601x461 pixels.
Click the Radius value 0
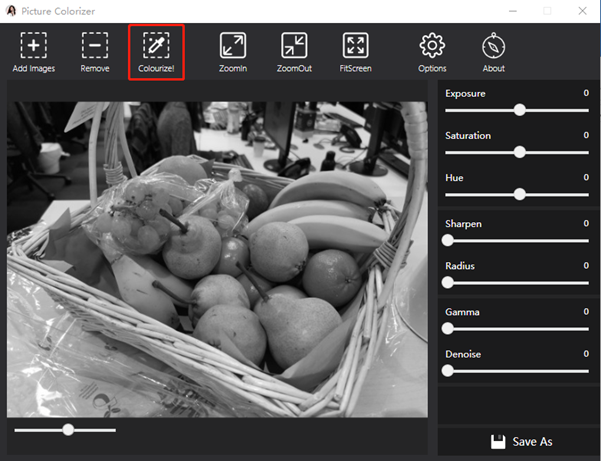click(x=586, y=266)
